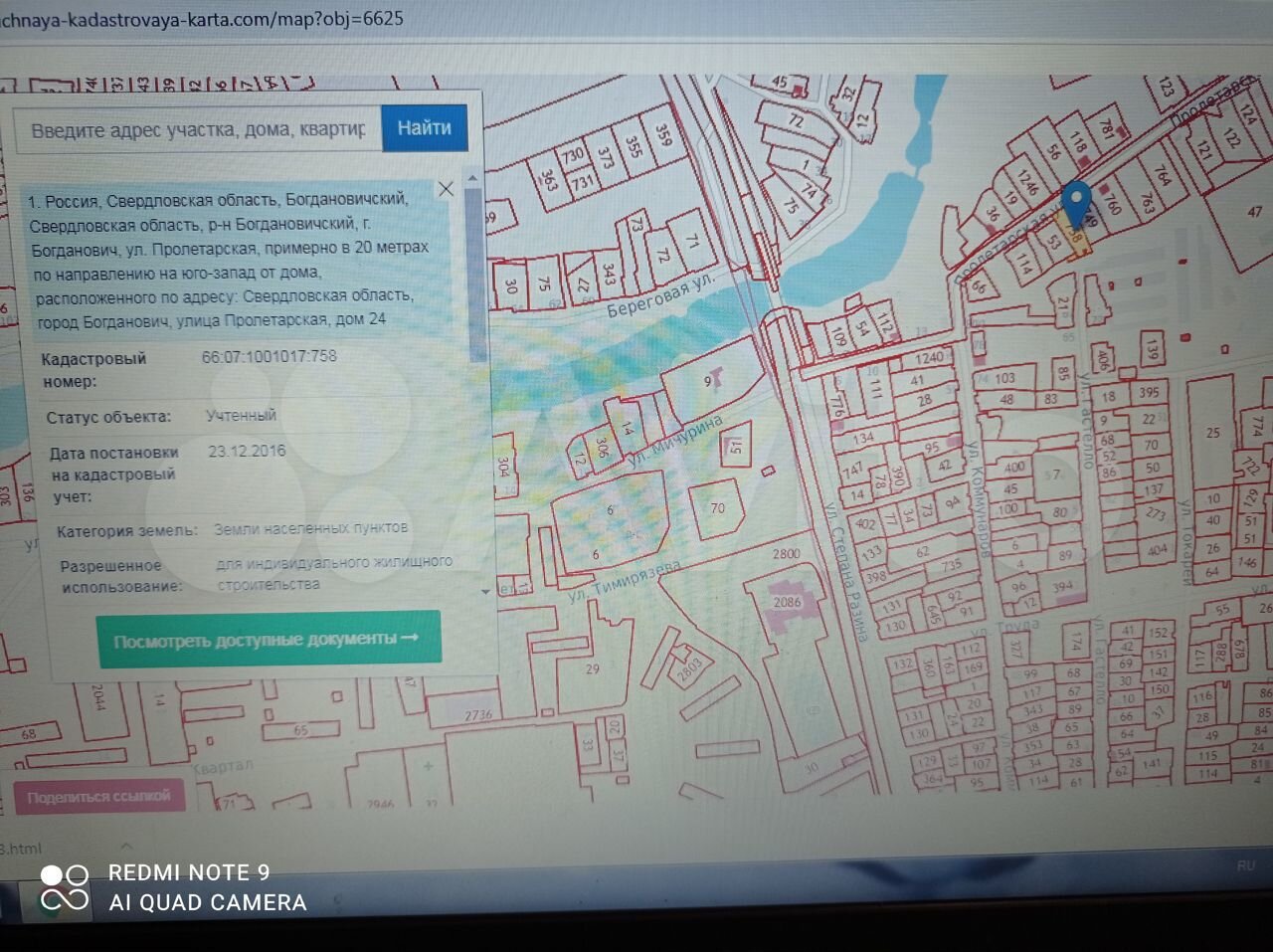
Task: Click the ул. Тимирязева street label
Action: [x=625, y=582]
